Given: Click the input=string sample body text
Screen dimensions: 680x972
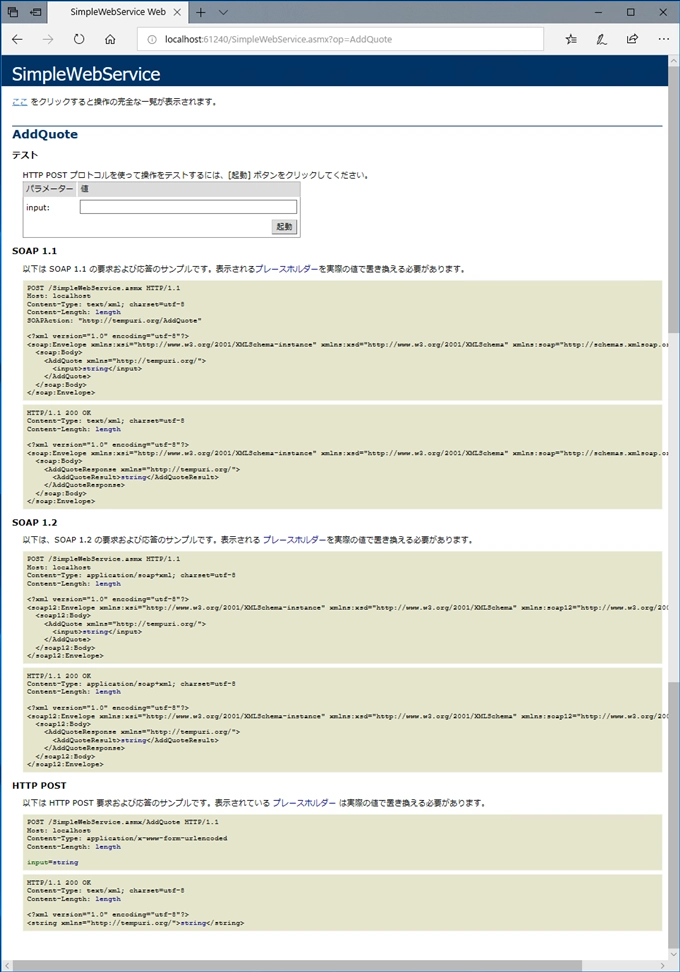Looking at the screenshot, I should pyautogui.click(x=53, y=862).
